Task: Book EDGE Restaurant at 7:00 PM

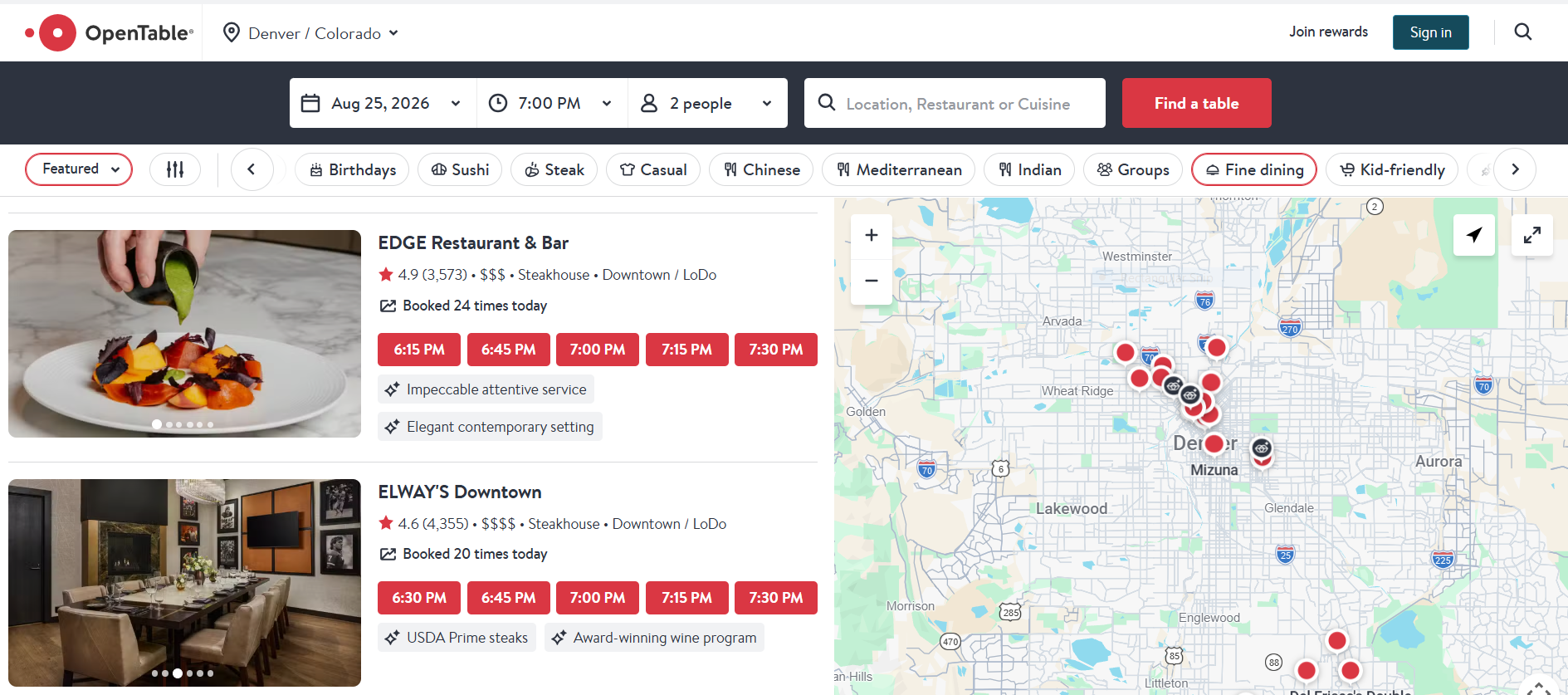Action: tap(598, 350)
